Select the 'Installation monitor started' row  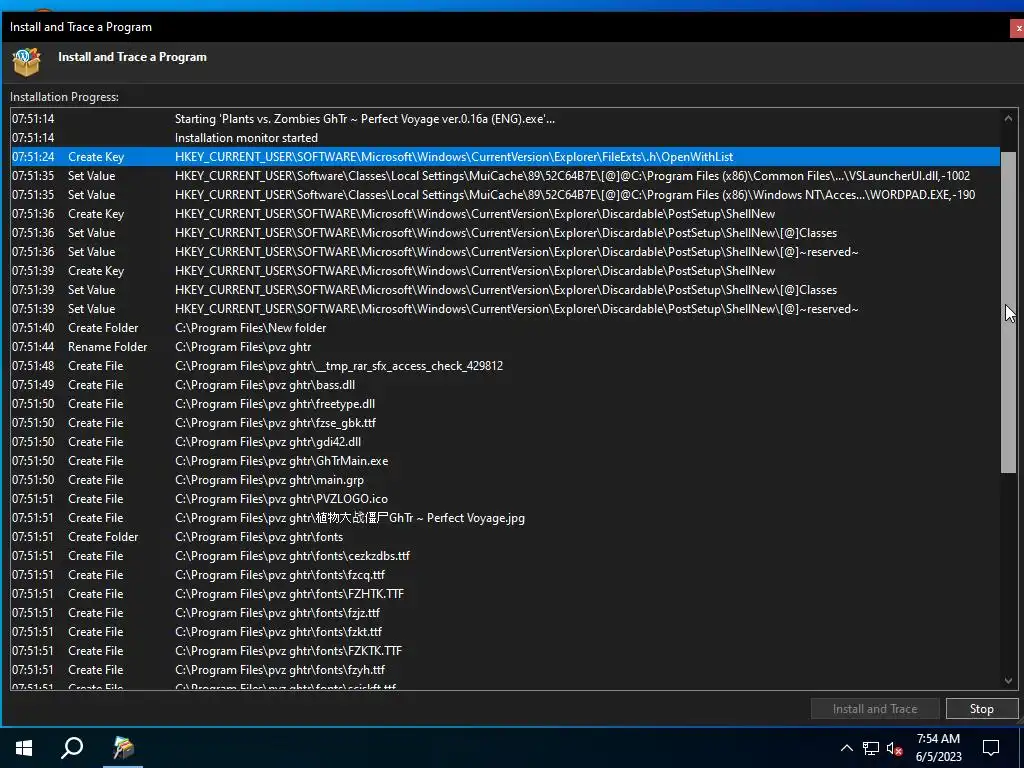[505, 138]
